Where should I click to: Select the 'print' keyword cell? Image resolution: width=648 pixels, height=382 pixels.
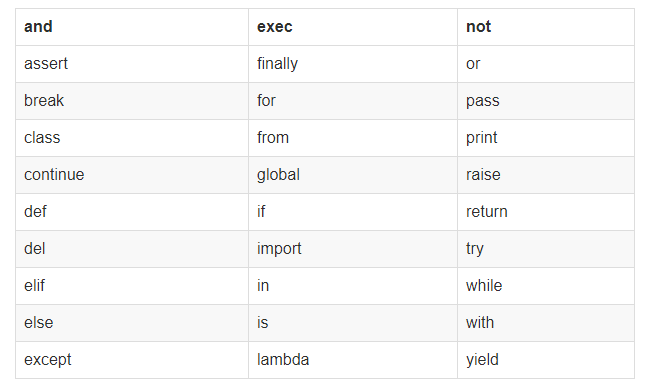(546, 138)
